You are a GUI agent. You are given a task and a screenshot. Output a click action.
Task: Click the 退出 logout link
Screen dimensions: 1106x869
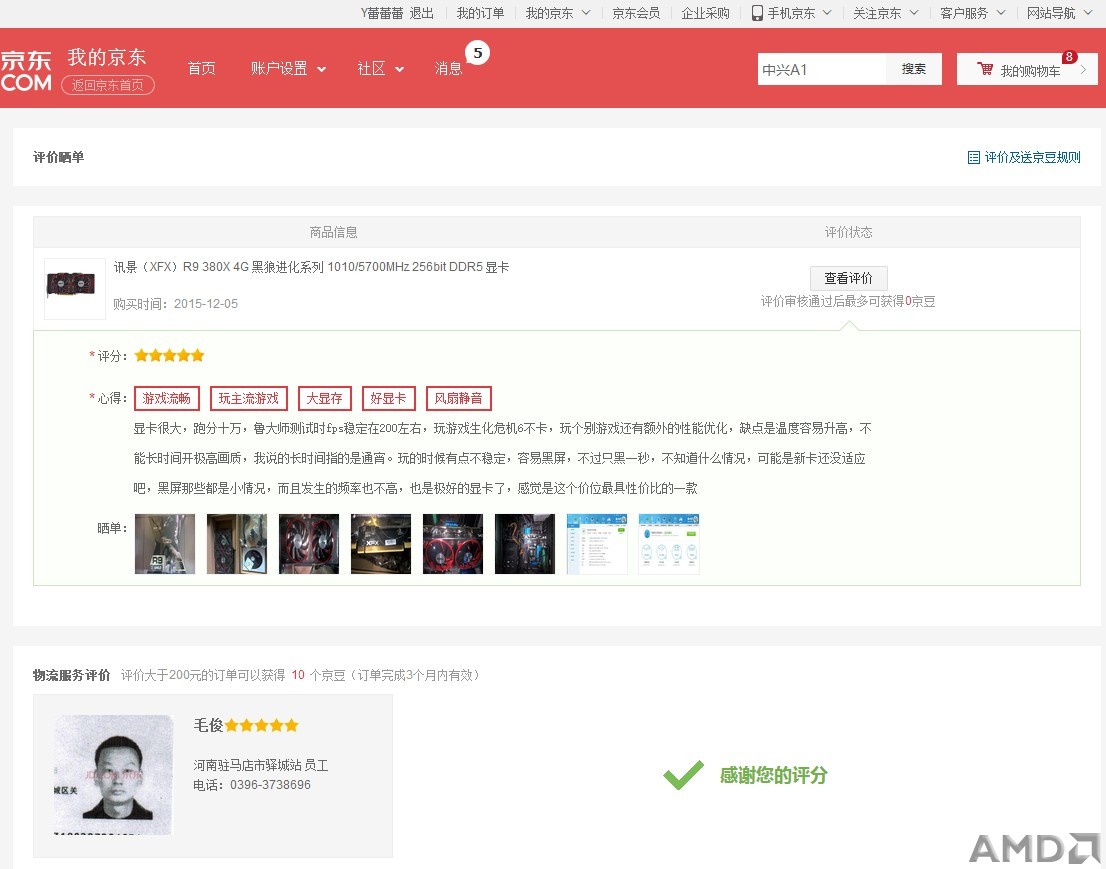422,13
